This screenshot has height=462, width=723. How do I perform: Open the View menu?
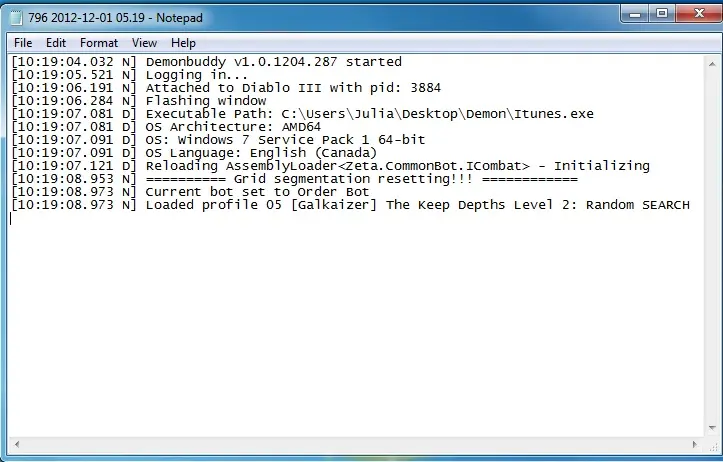[144, 43]
